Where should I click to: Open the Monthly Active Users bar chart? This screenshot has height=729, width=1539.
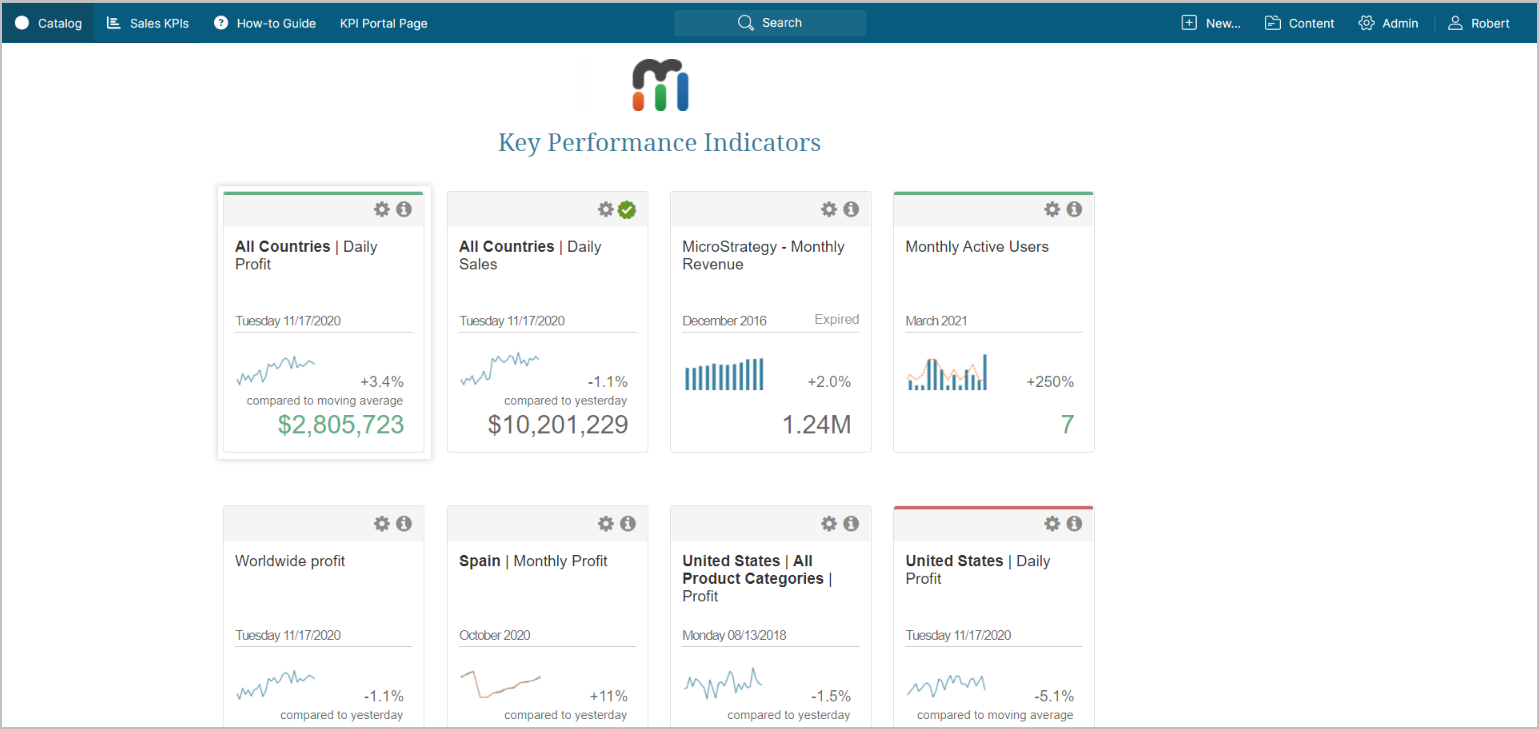coord(947,373)
